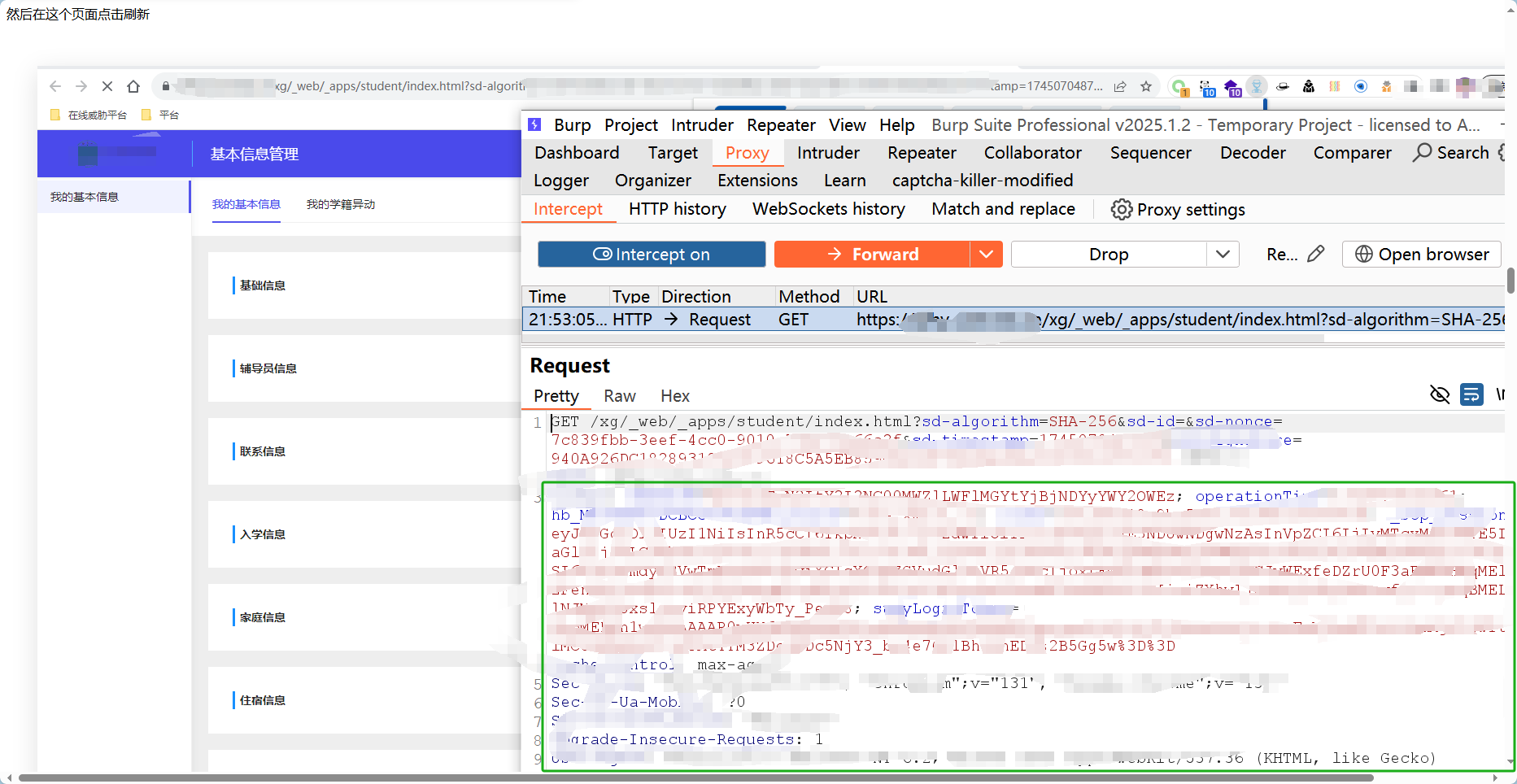The width and height of the screenshot is (1517, 784).
Task: Click the Burp Suite lightning logo icon
Action: pos(534,124)
